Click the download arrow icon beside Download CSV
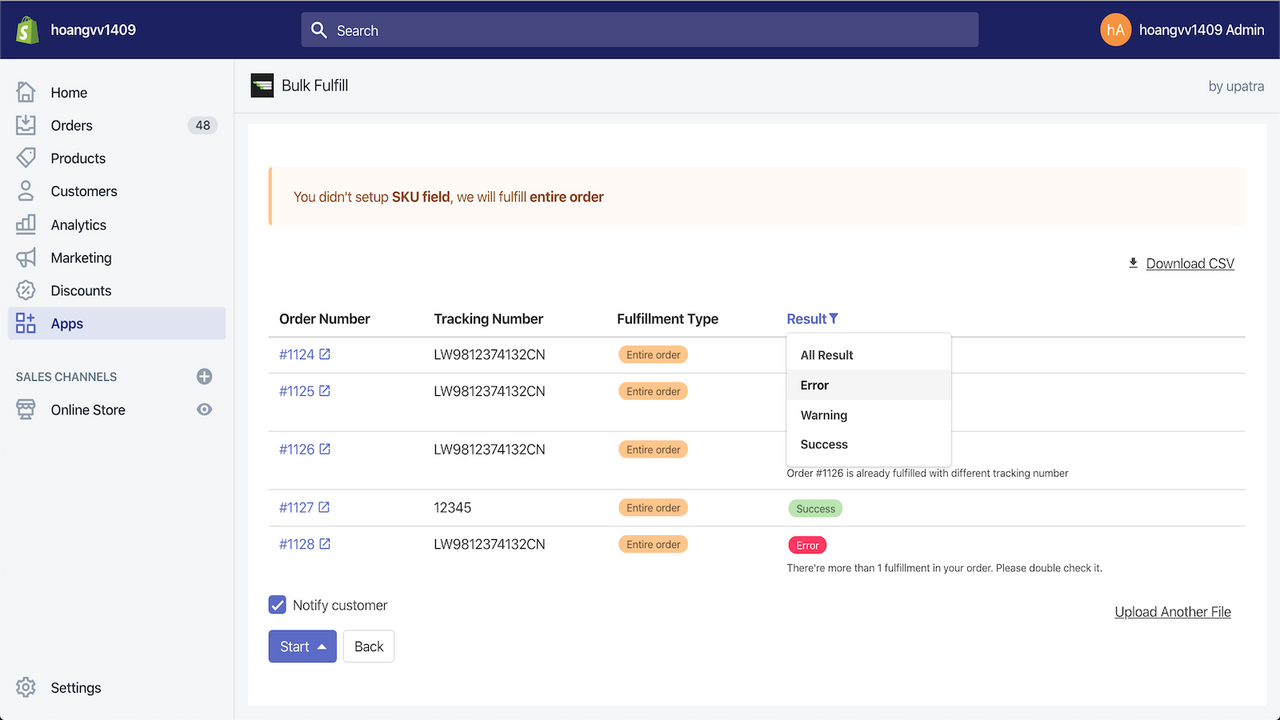 click(1133, 263)
